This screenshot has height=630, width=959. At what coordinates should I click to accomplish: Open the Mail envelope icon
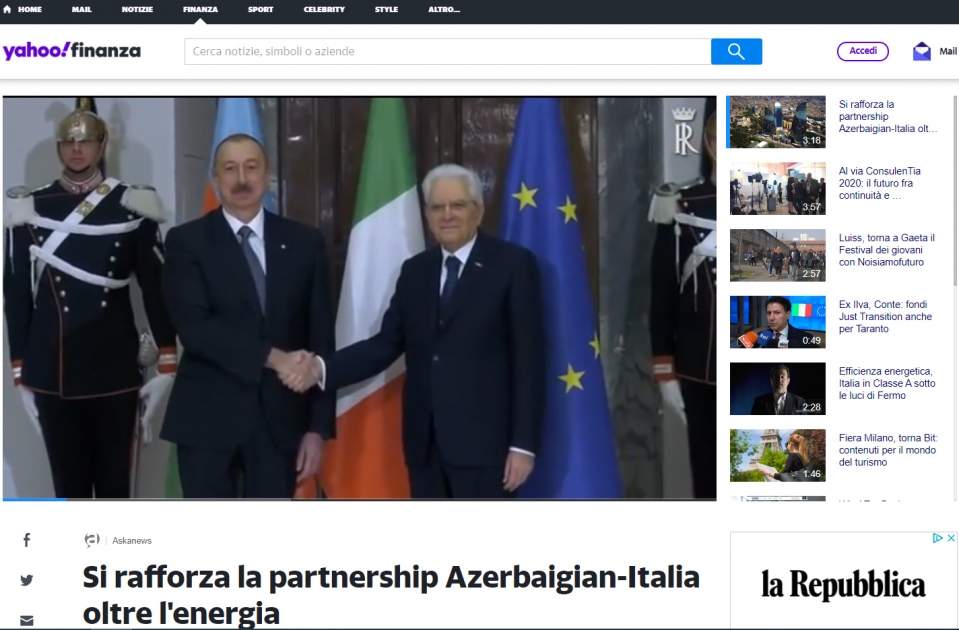pyautogui.click(x=922, y=51)
